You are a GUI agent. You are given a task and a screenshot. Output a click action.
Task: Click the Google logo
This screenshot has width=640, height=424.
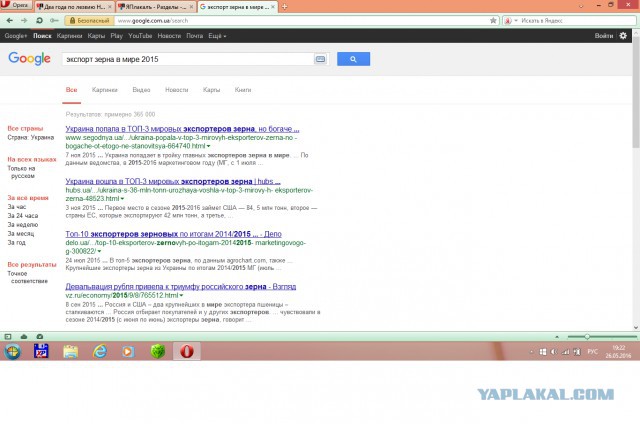click(29, 59)
